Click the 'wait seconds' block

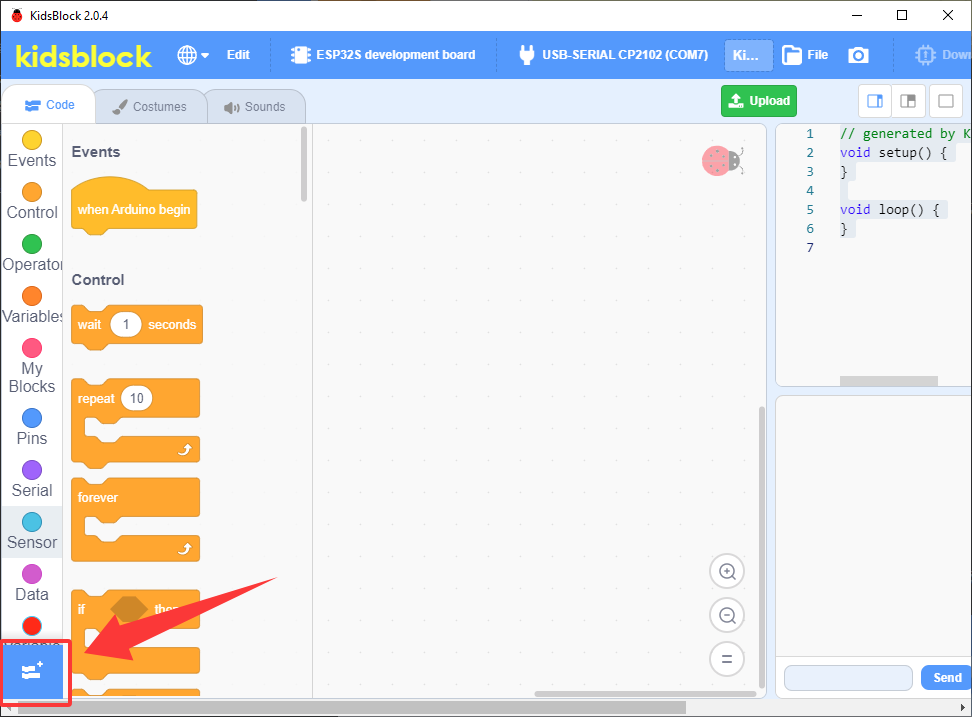[x=137, y=326]
